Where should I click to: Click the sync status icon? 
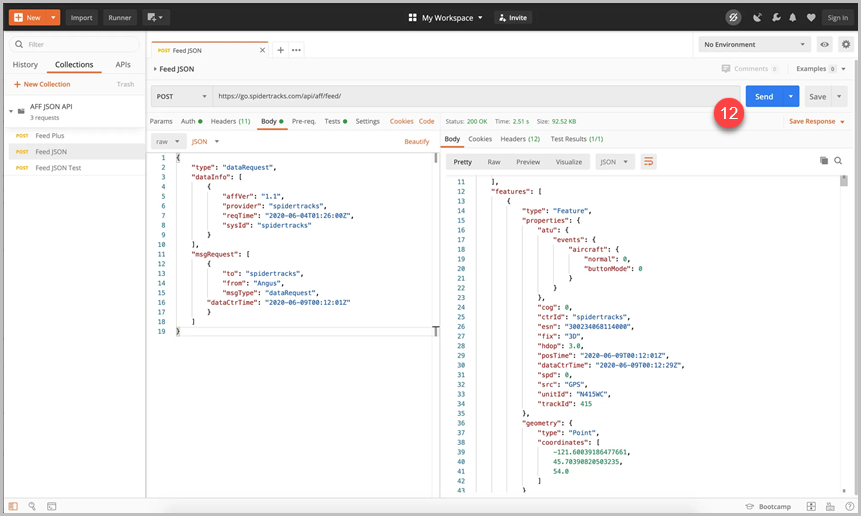(x=733, y=18)
